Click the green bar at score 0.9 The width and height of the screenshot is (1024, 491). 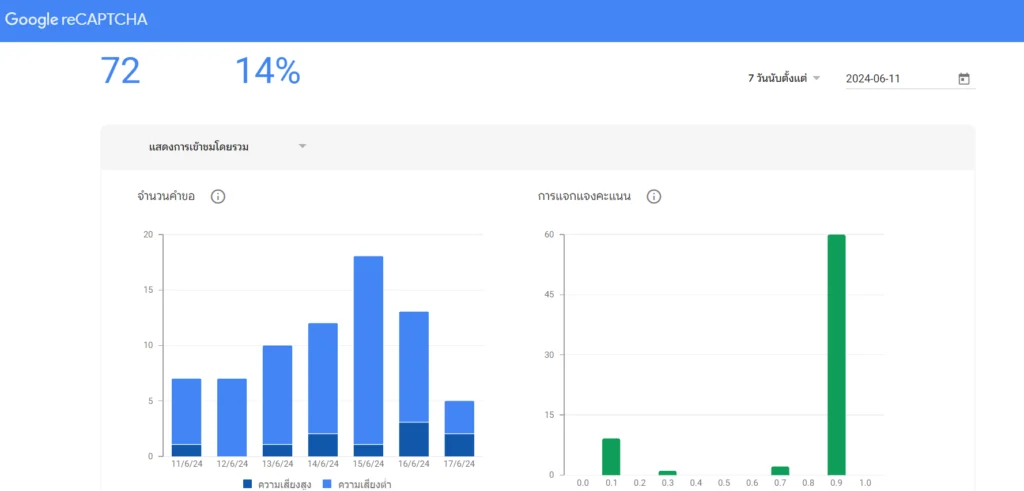tap(837, 355)
